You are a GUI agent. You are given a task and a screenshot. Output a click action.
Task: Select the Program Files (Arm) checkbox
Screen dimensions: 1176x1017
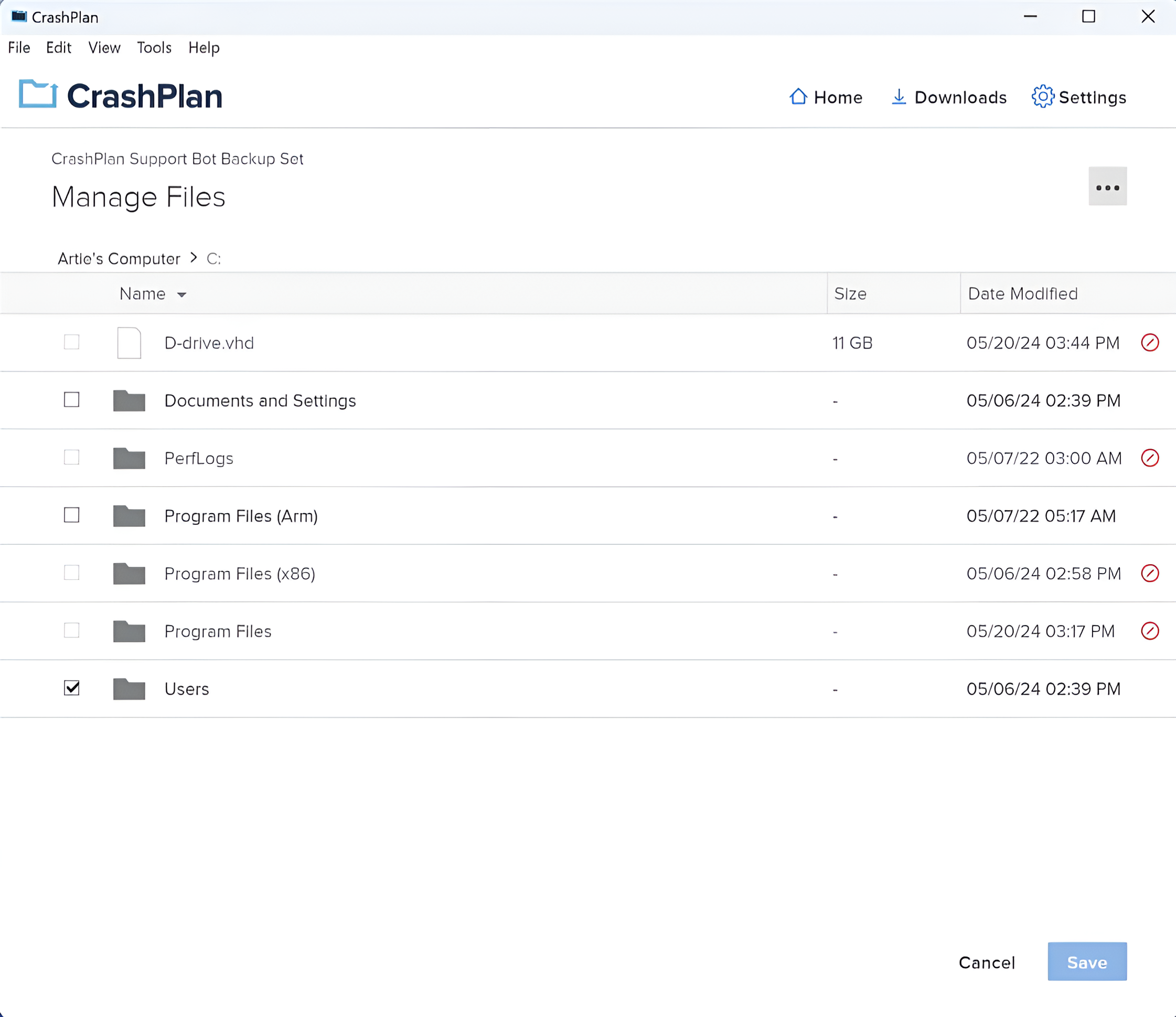click(x=71, y=515)
